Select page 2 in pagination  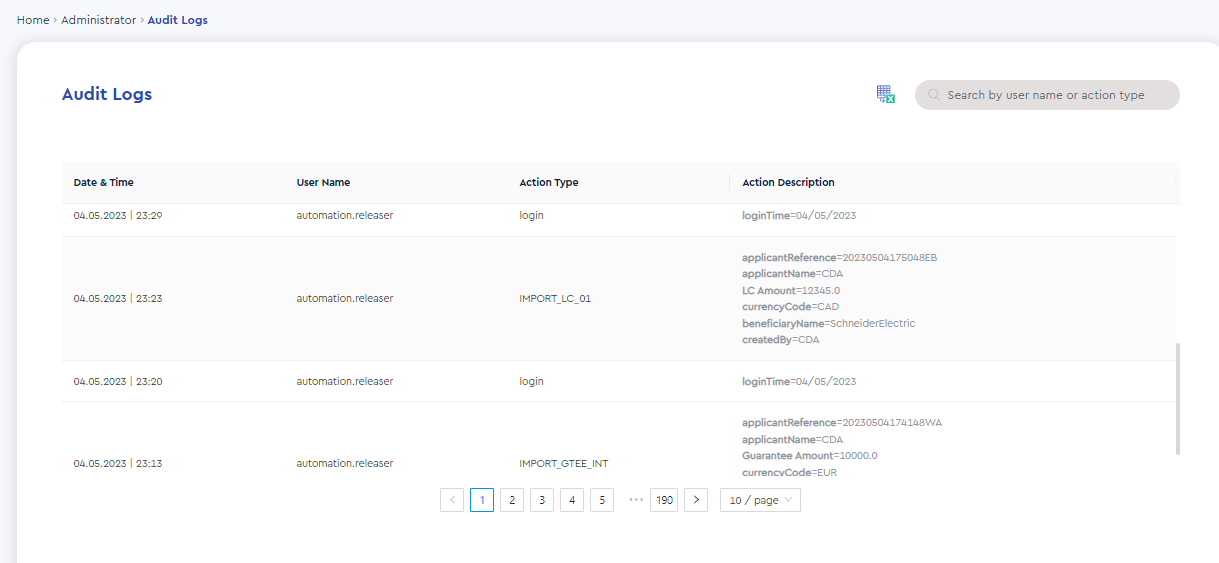coord(512,500)
